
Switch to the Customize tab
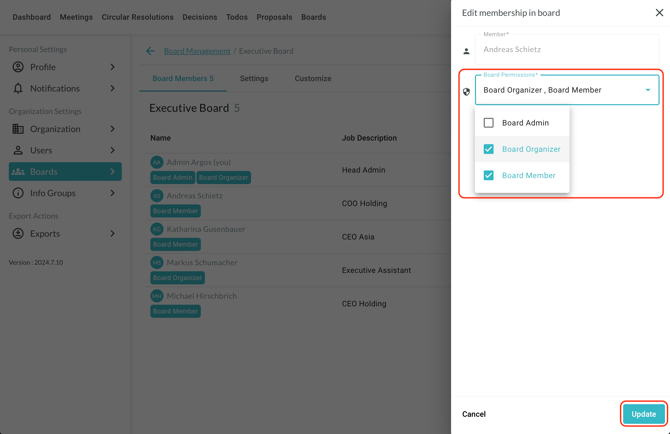tap(312, 78)
